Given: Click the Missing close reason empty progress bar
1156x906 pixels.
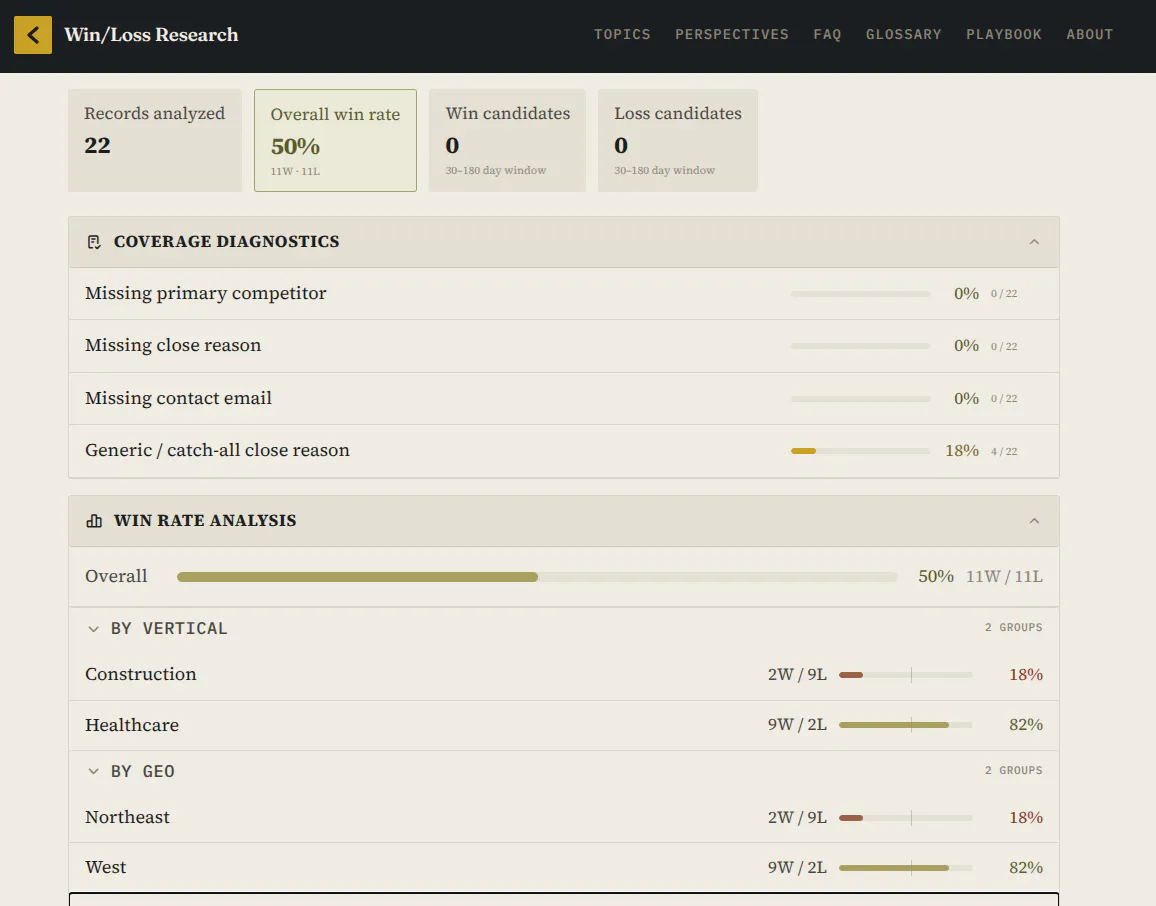Looking at the screenshot, I should coord(860,346).
